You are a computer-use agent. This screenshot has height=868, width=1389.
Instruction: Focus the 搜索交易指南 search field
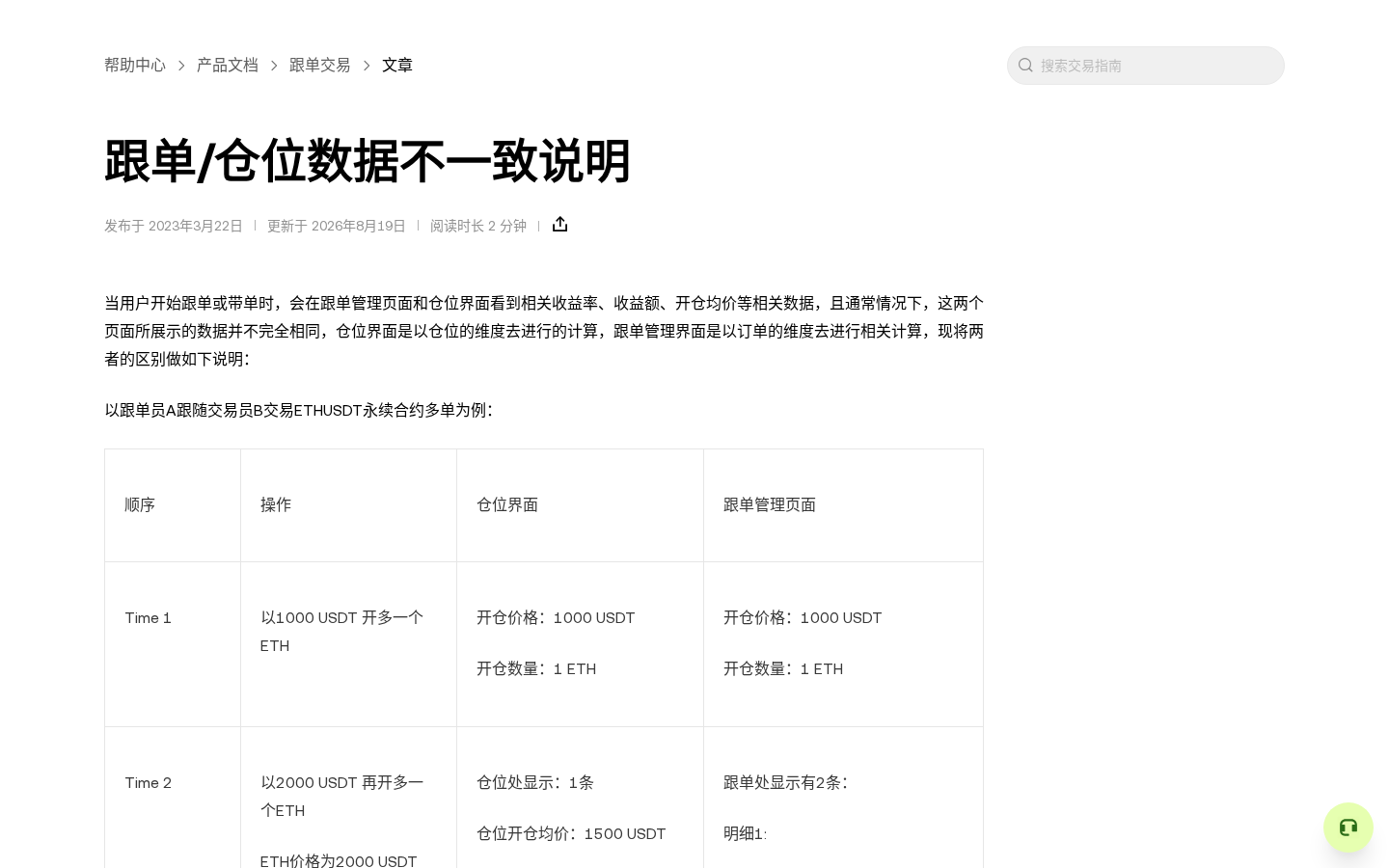click(1145, 66)
